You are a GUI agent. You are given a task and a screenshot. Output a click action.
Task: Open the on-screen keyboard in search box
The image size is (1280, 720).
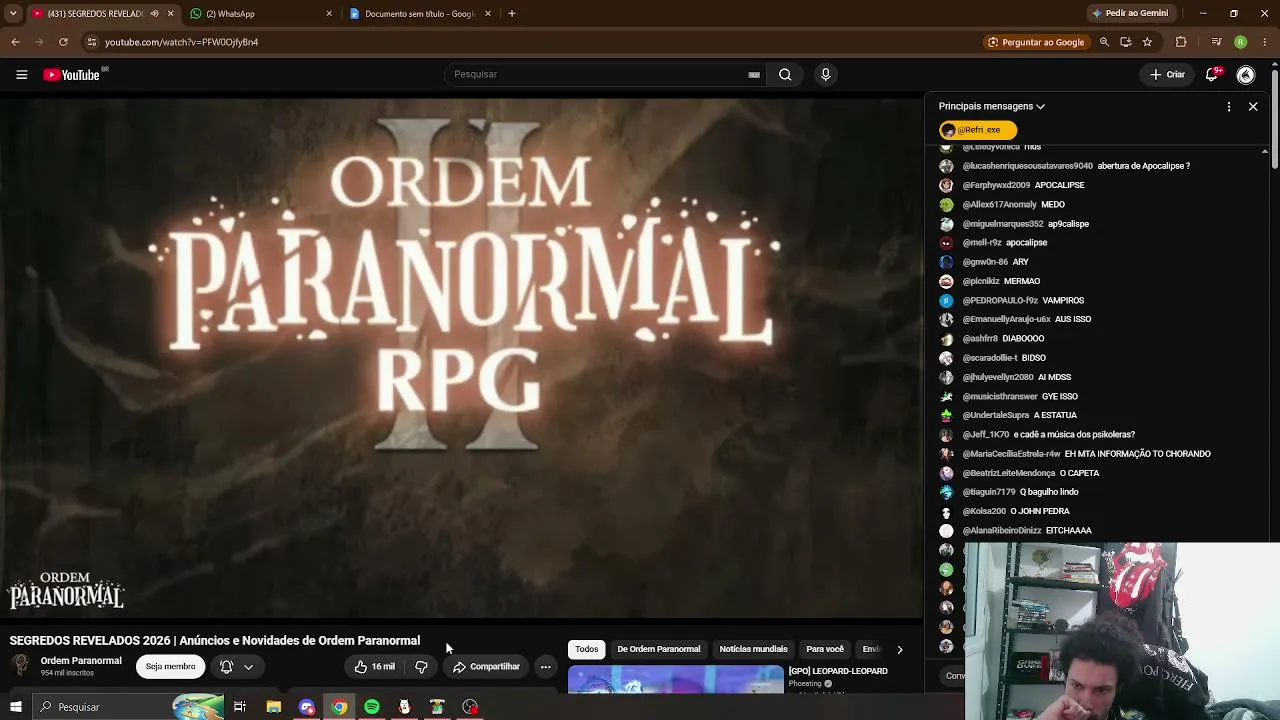pyautogui.click(x=754, y=74)
